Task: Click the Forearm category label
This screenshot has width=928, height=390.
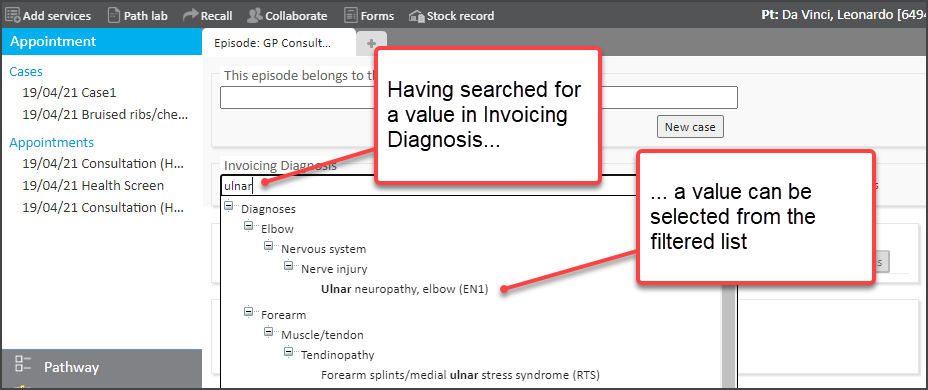Action: [283, 315]
